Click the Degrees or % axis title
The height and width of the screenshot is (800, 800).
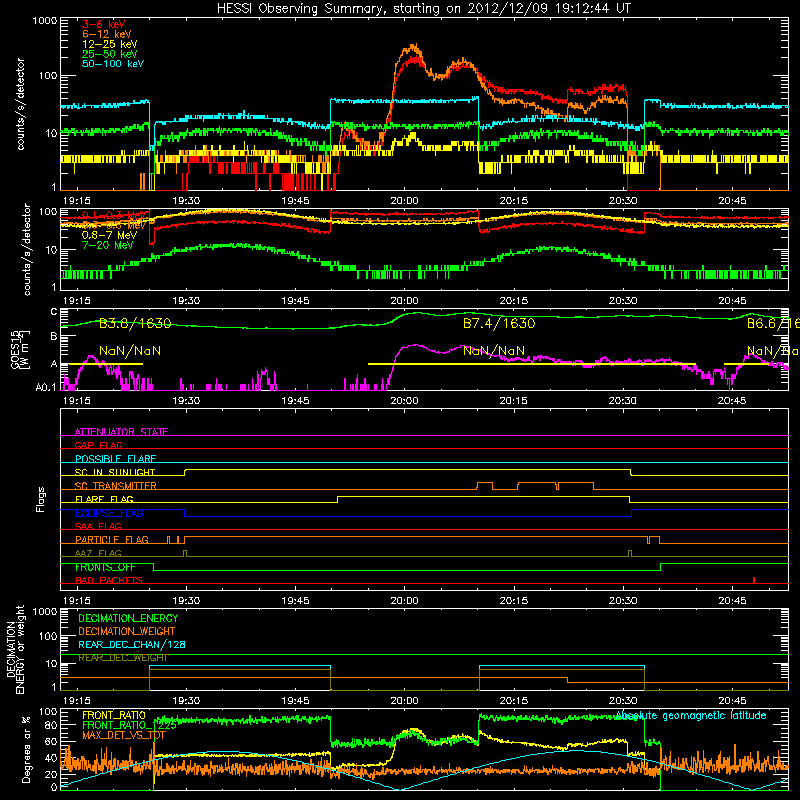click(26, 749)
